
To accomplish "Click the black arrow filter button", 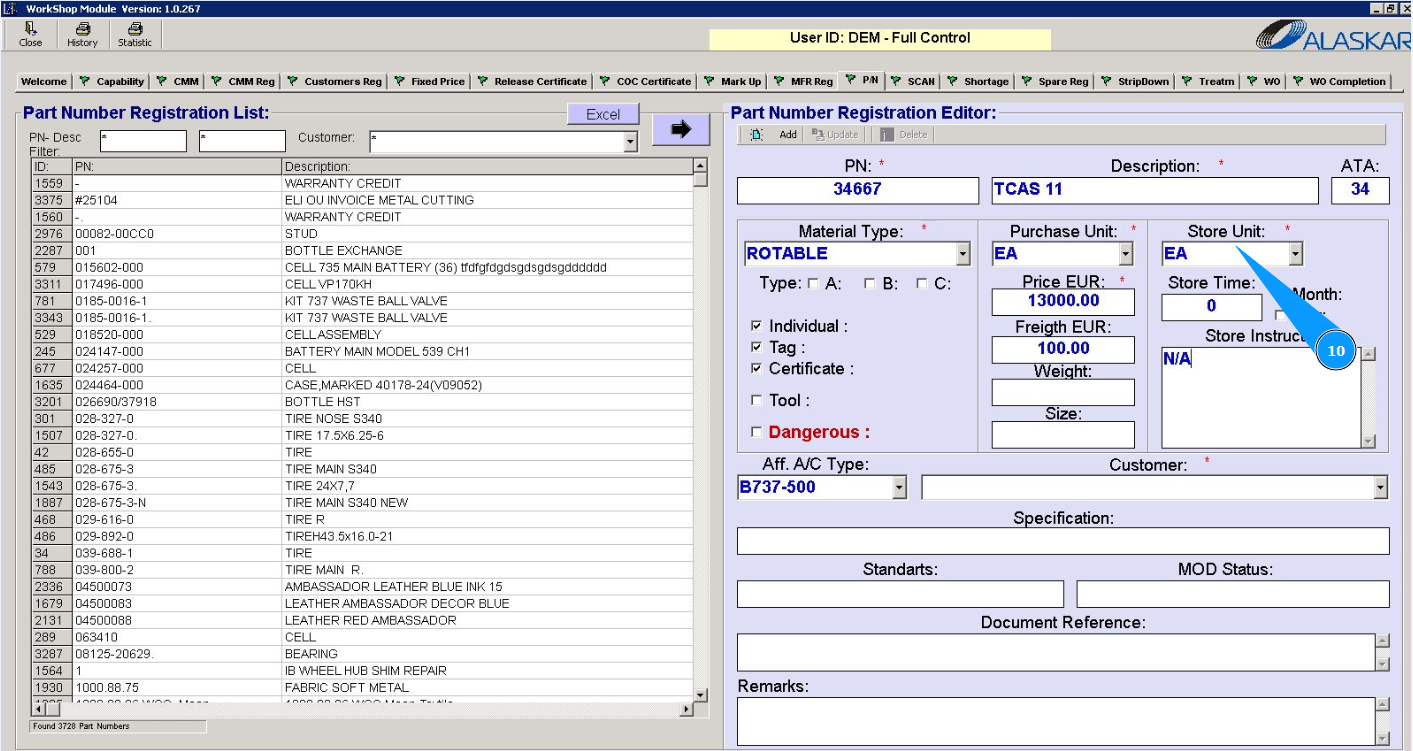I will pyautogui.click(x=680, y=129).
